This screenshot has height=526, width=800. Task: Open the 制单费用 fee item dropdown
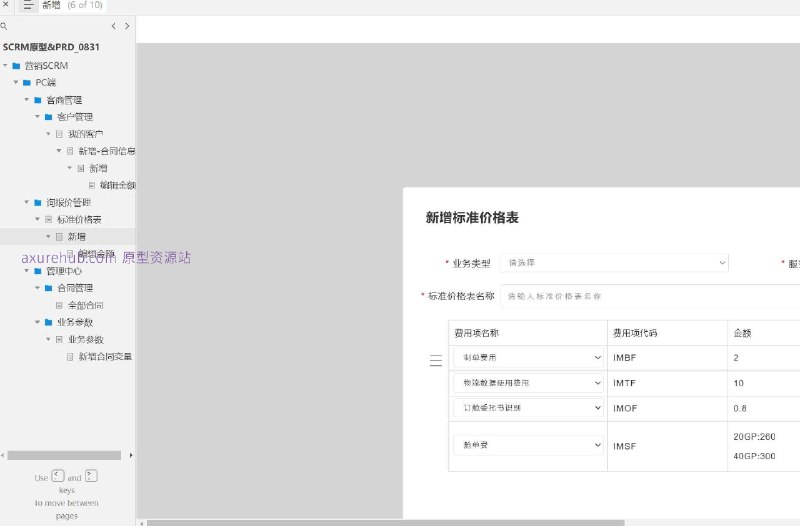529,358
